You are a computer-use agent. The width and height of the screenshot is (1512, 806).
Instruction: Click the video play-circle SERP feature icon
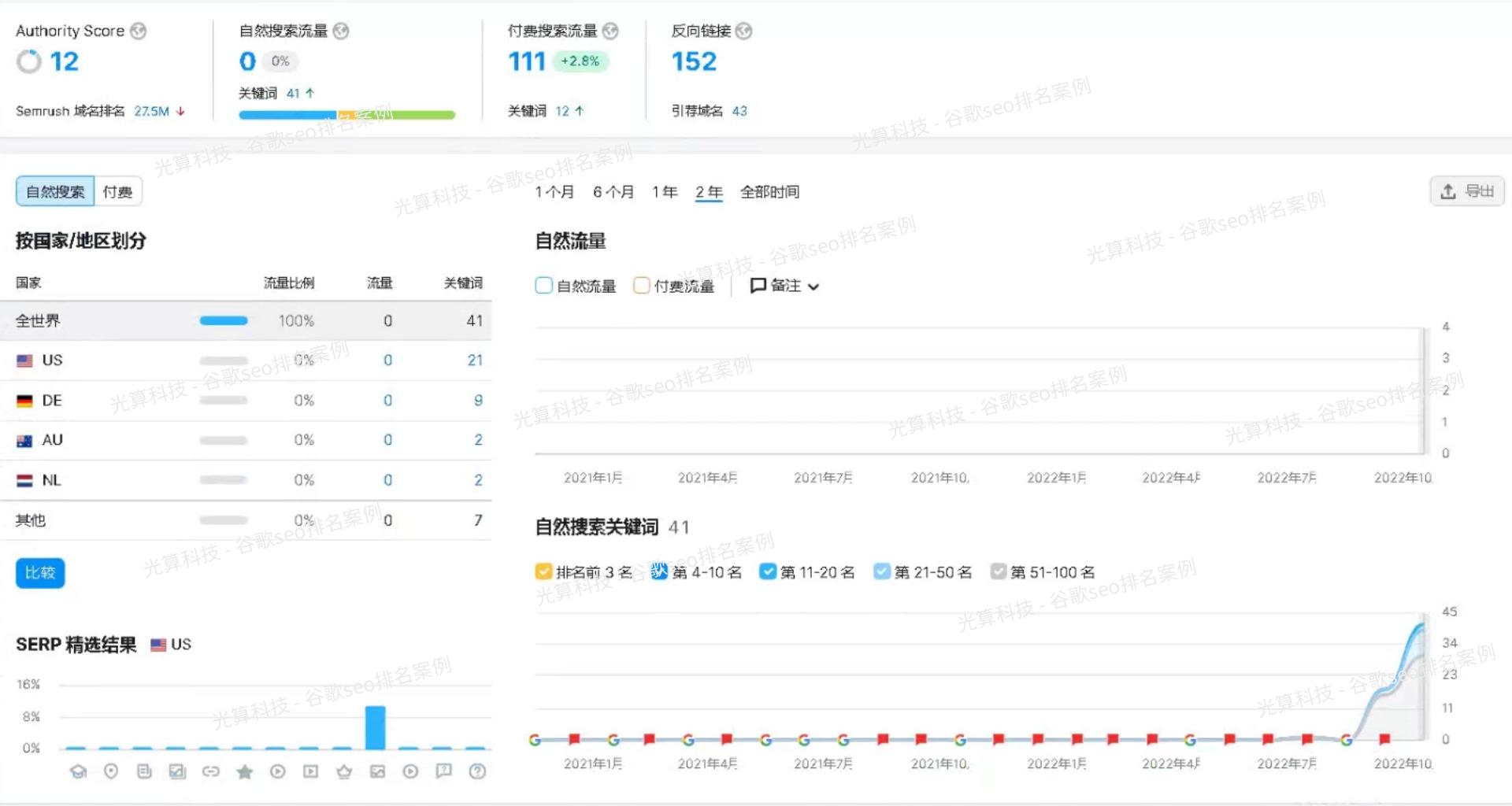[x=277, y=772]
